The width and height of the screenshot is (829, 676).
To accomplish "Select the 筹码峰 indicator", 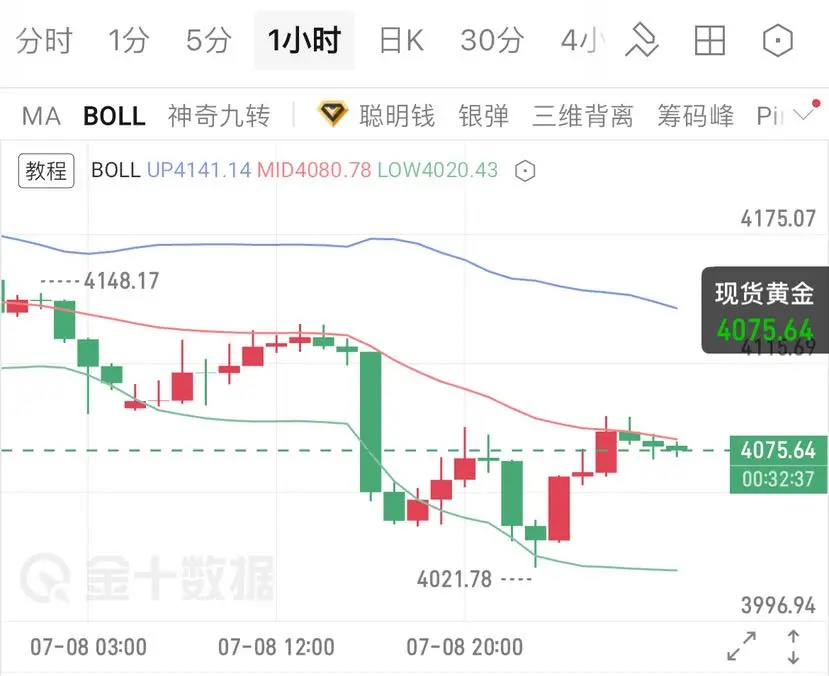I will [x=695, y=116].
